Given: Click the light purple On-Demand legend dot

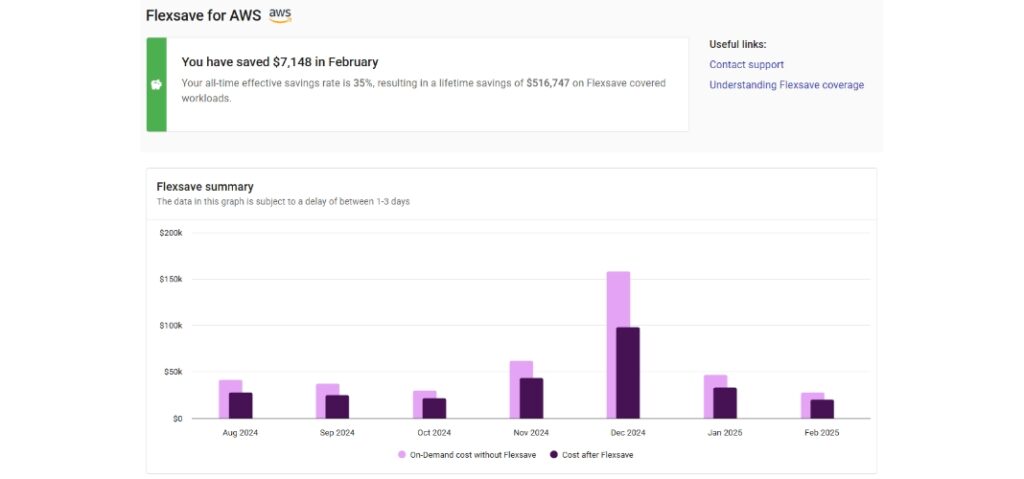Looking at the screenshot, I should [x=402, y=455].
